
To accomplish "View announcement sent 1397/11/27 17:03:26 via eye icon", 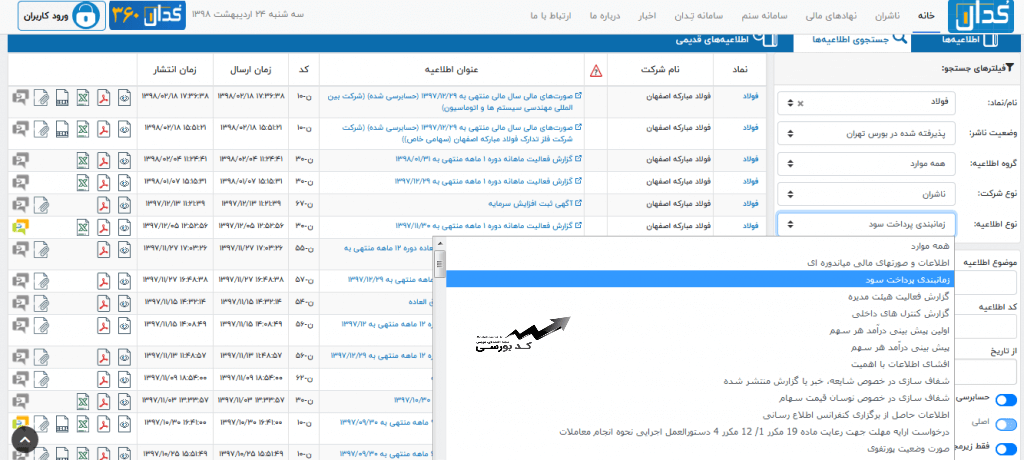I will [x=124, y=250].
